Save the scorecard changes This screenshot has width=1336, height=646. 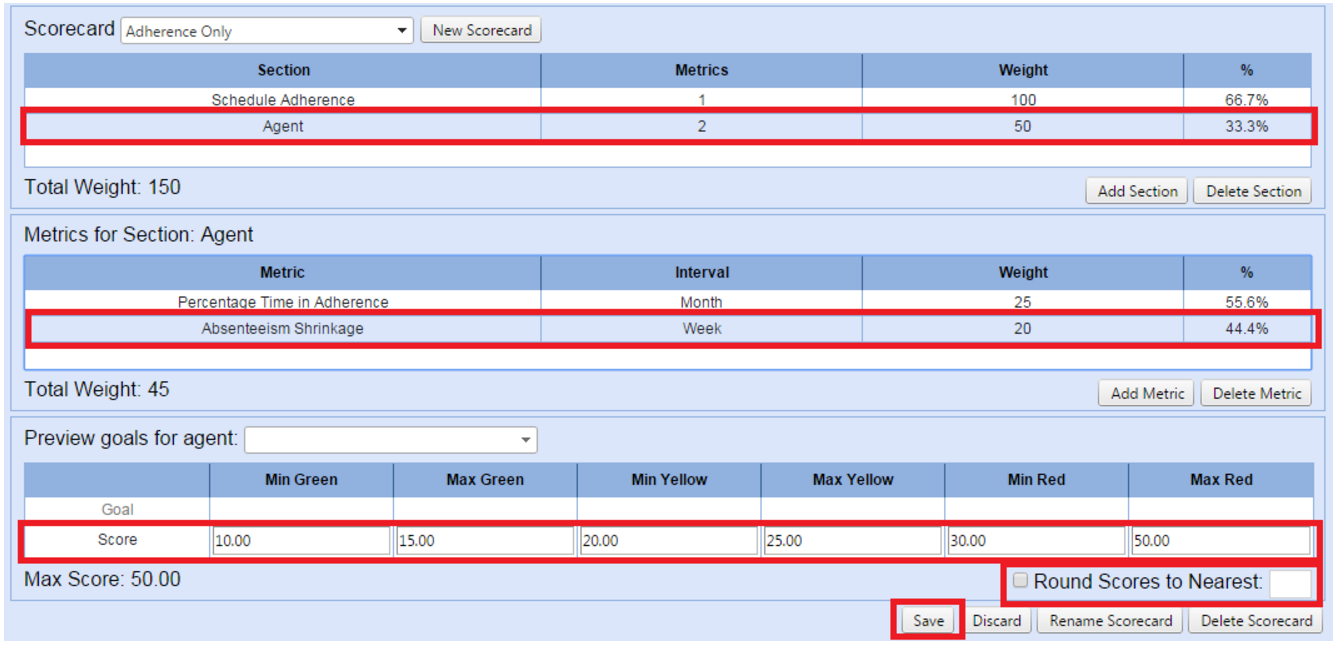click(x=928, y=621)
